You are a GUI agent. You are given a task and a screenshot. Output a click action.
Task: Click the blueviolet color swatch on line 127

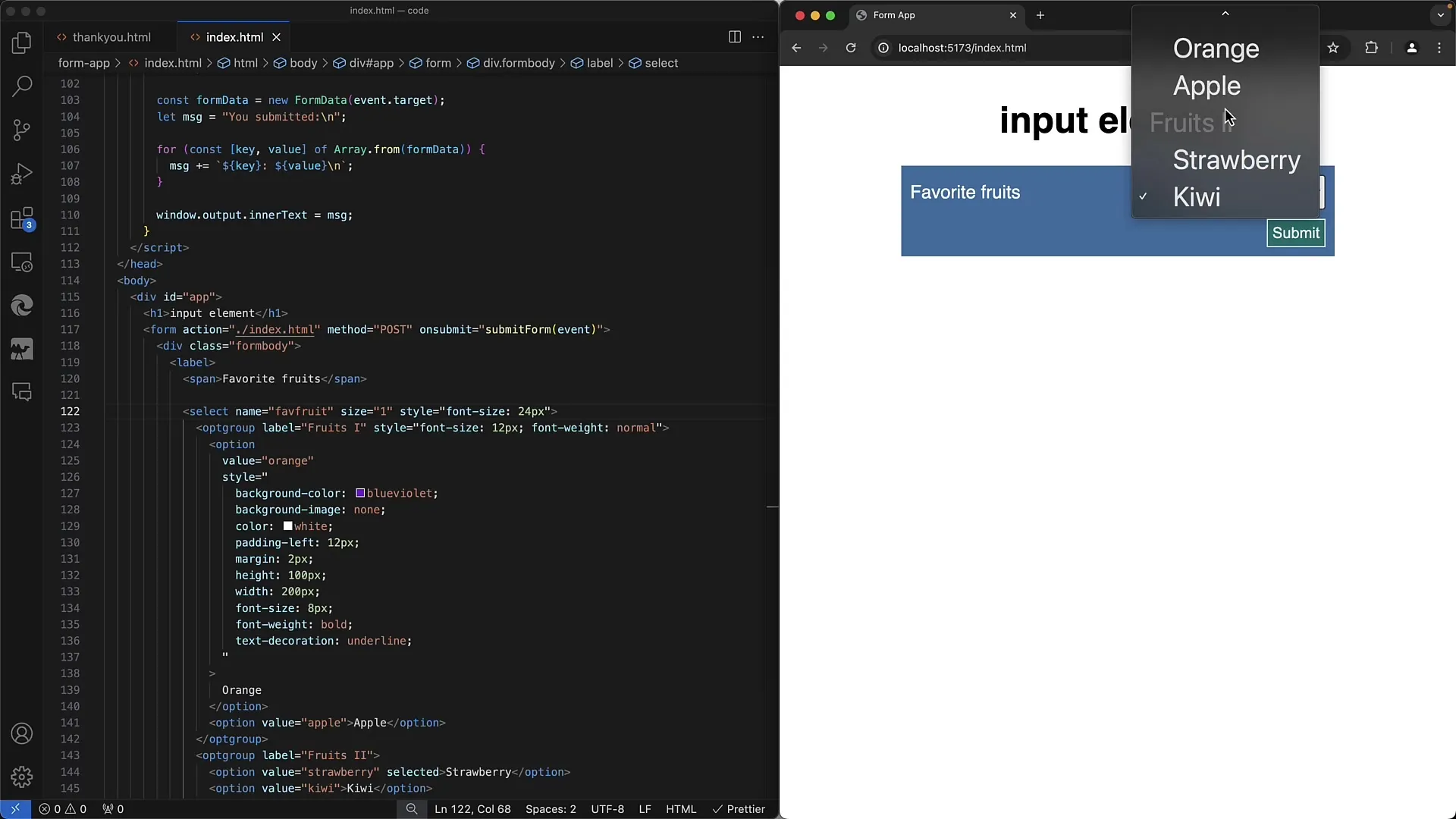point(358,493)
